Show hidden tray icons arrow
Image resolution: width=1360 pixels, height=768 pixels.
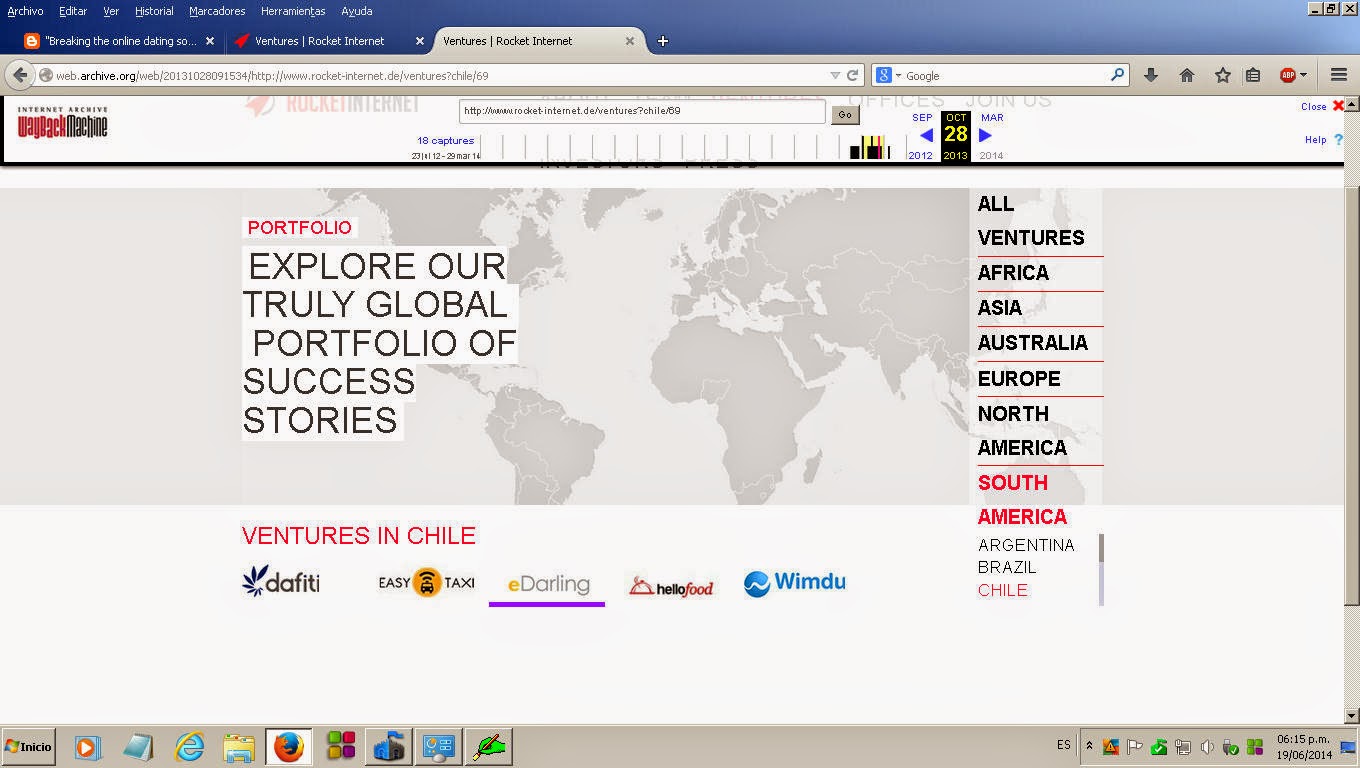click(1089, 746)
